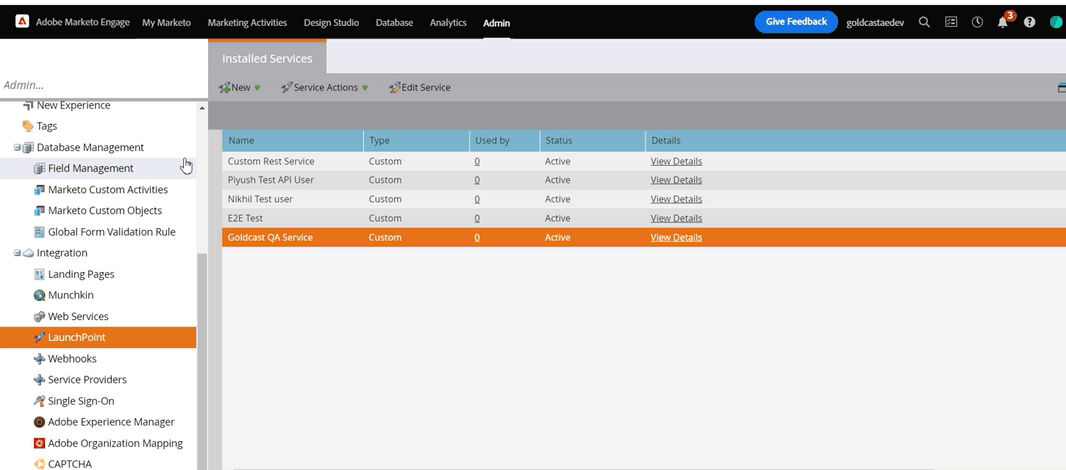Click the Web Services icon

tap(39, 316)
